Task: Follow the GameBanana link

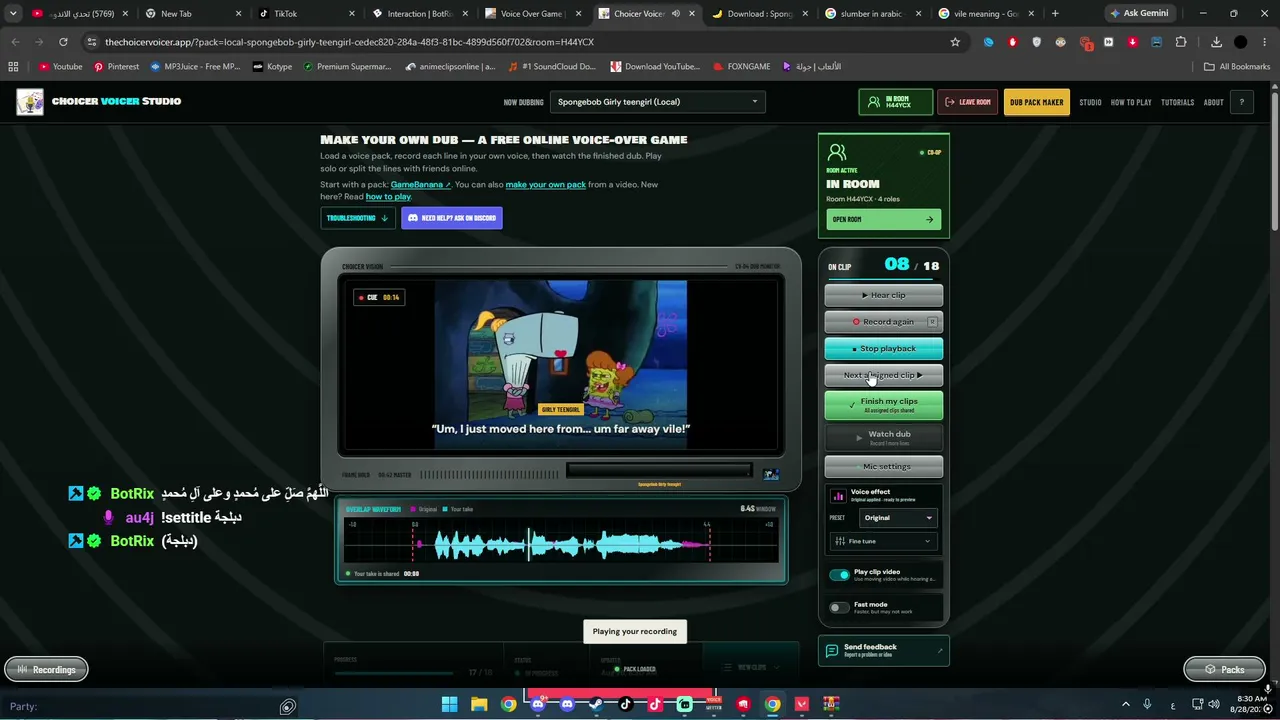Action: pos(420,185)
